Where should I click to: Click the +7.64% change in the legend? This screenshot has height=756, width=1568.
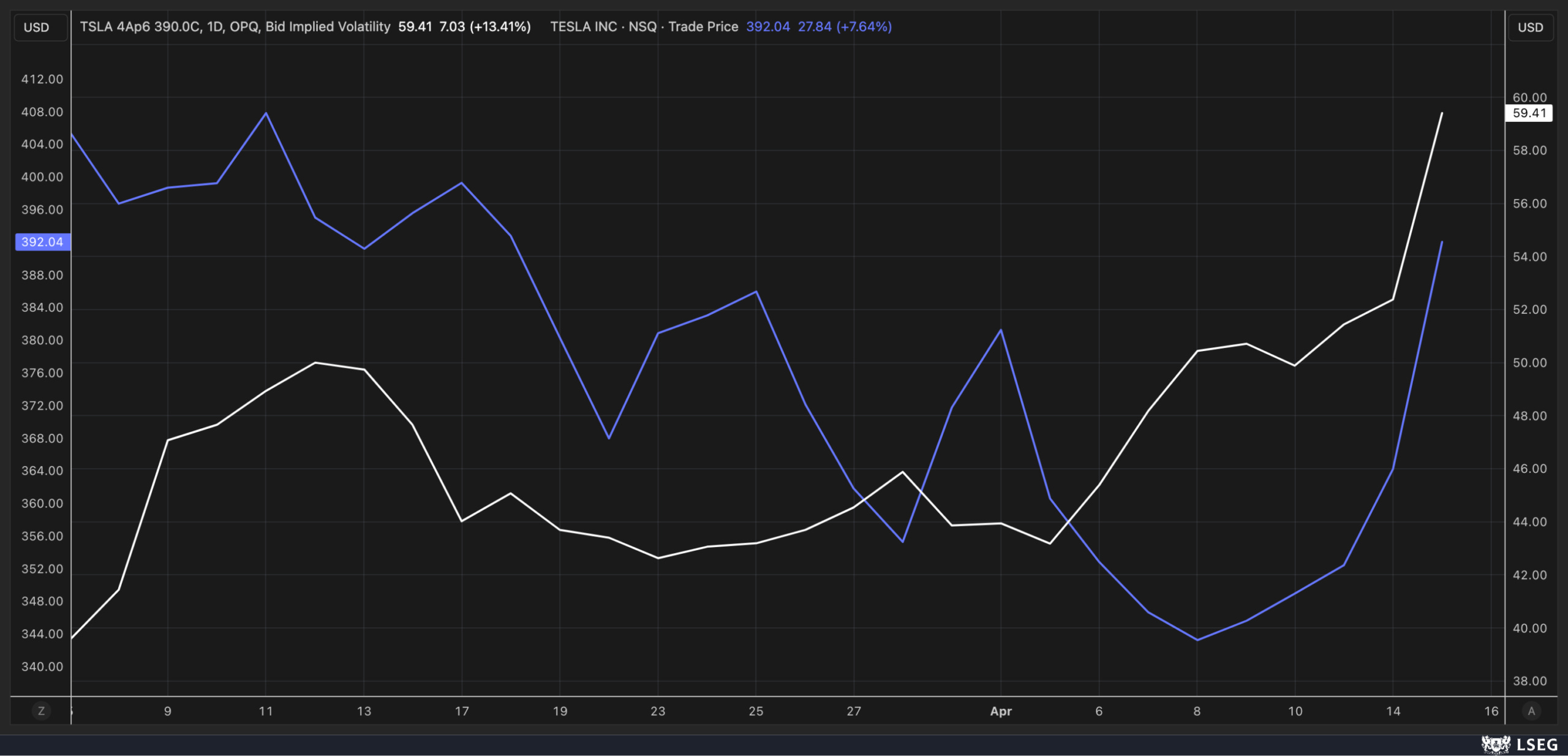pyautogui.click(x=864, y=27)
